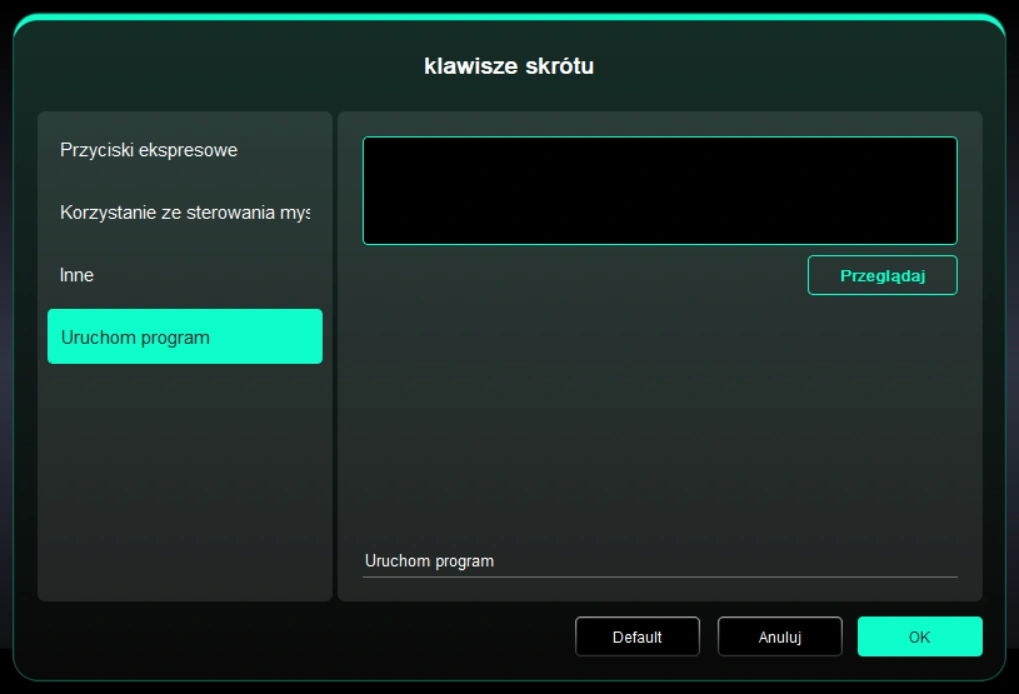Click the klawisze skrótu dialog title

[509, 67]
